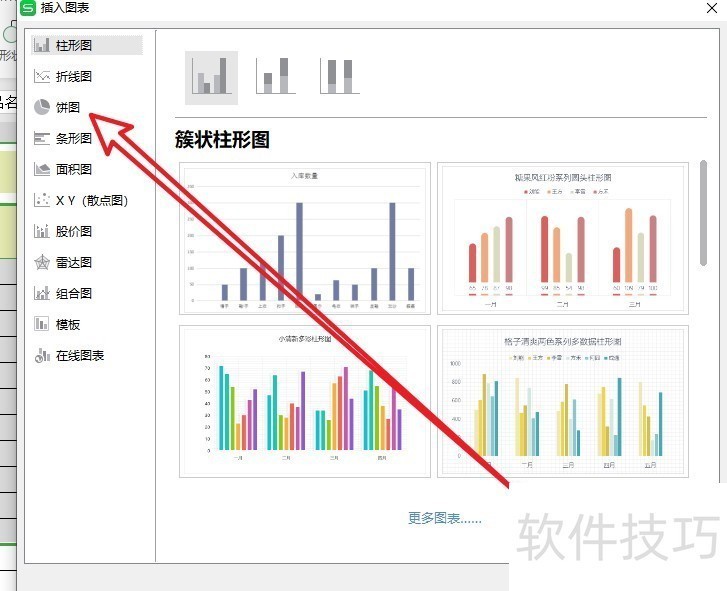Click the pie chart icon in sidebar

pyautogui.click(x=42, y=107)
